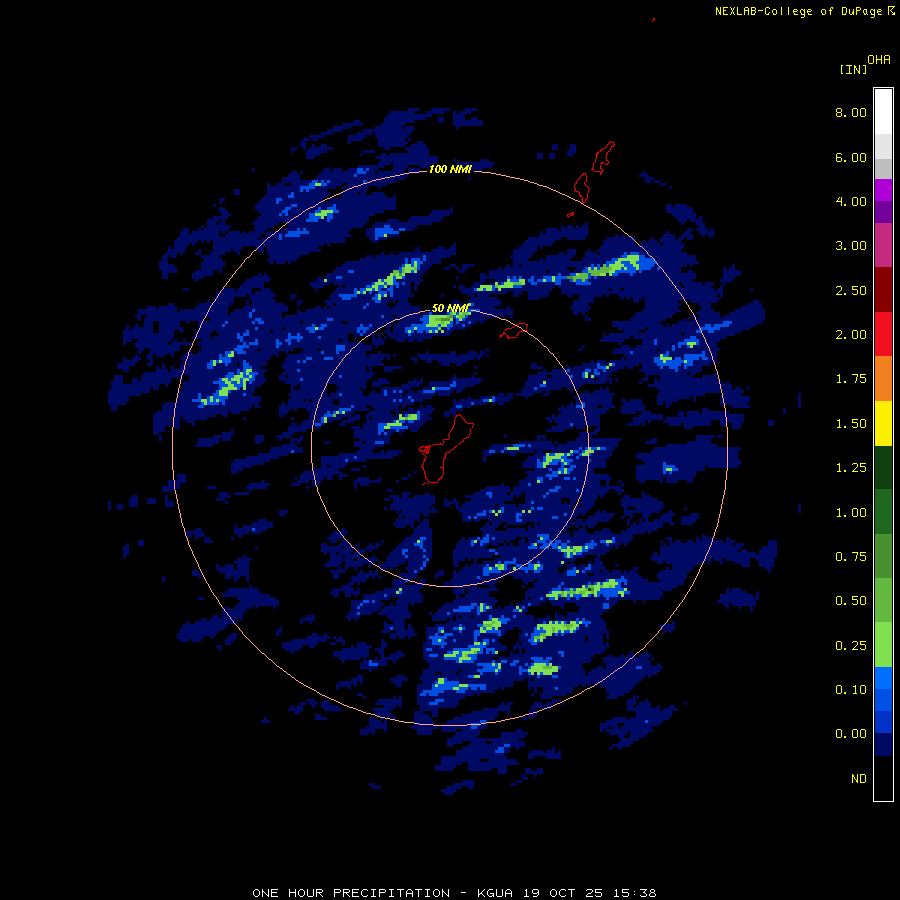Click the 1.00 legend value

(x=851, y=513)
